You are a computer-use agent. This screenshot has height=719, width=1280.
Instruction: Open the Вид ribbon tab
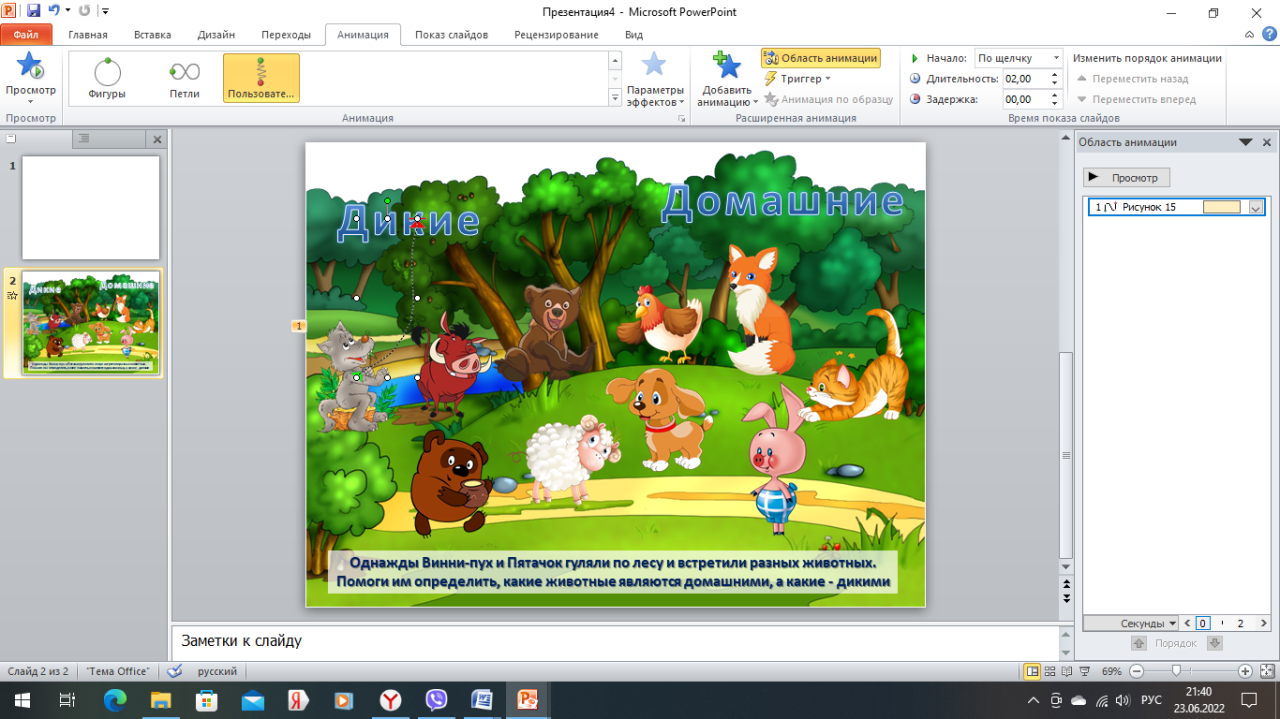point(634,35)
